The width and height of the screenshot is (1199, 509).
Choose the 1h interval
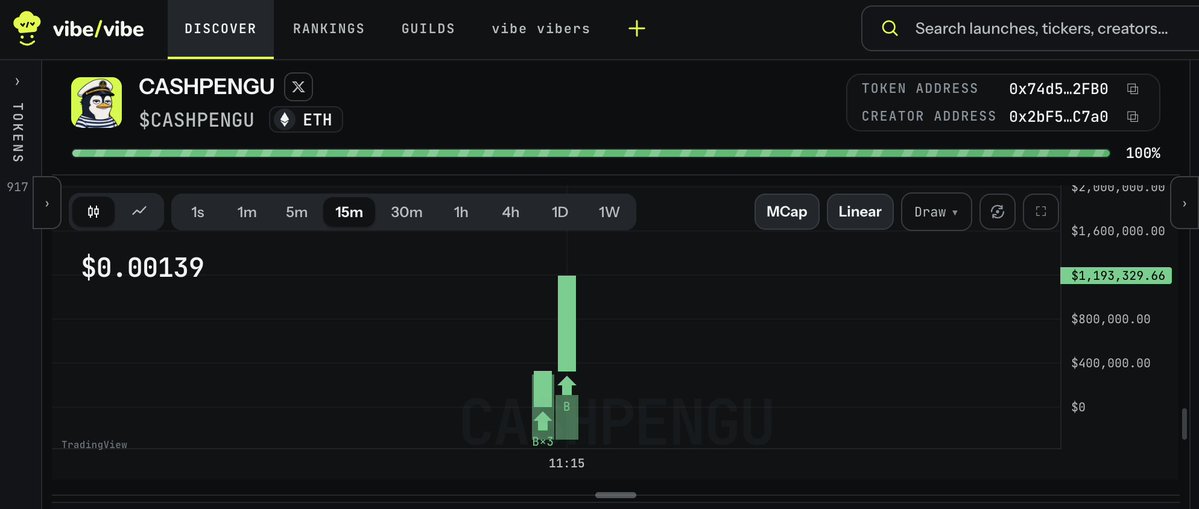(x=460, y=212)
